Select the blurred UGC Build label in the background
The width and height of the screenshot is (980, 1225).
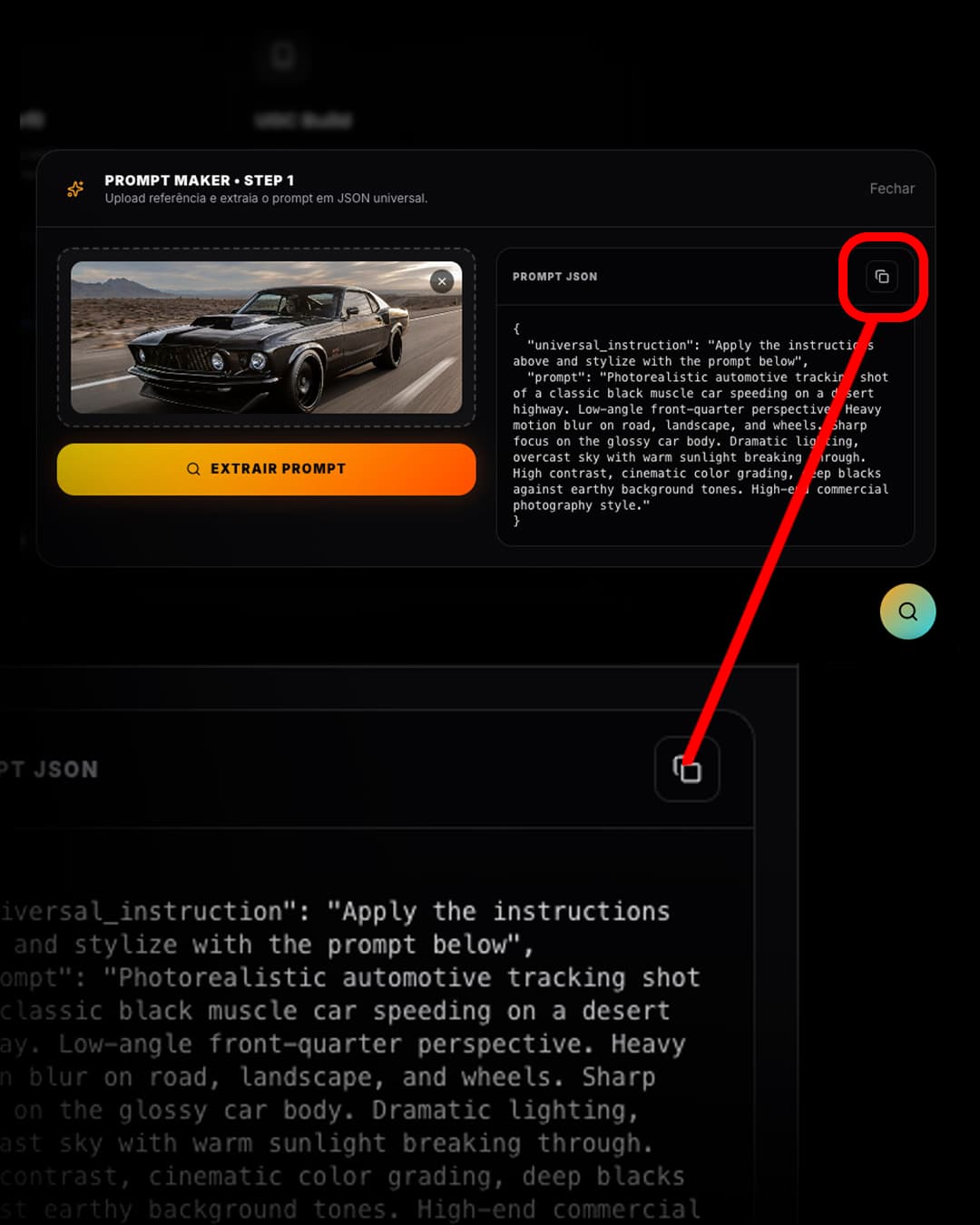[x=303, y=120]
